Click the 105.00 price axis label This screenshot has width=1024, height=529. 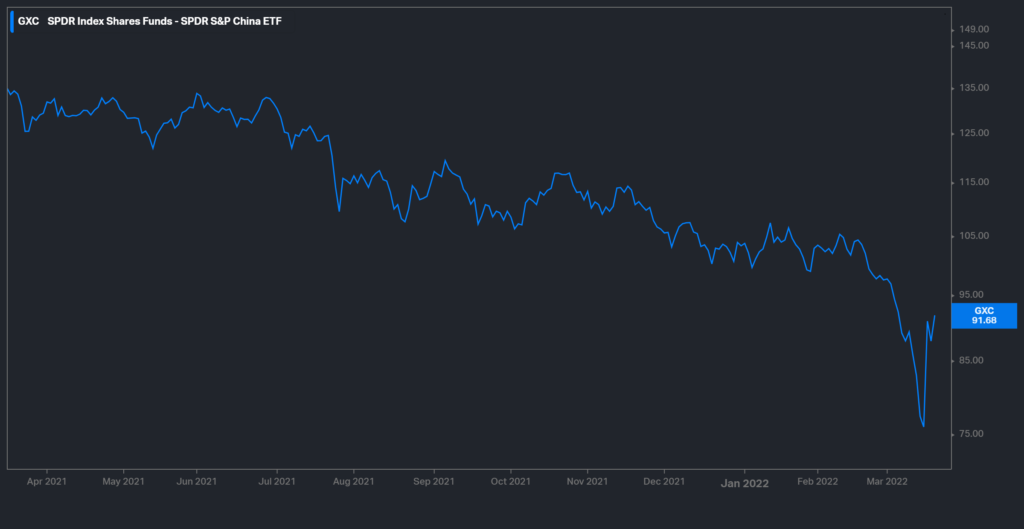pyautogui.click(x=976, y=236)
